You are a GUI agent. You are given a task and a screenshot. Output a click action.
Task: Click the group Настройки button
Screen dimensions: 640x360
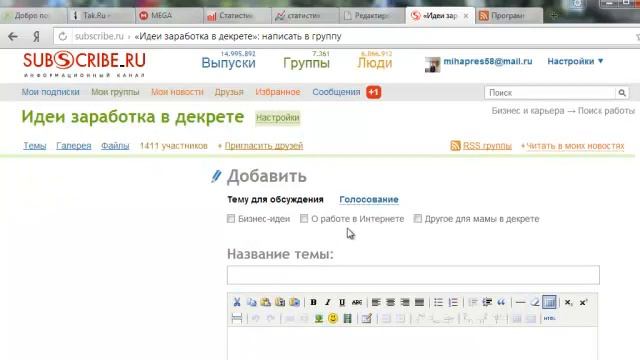point(278,118)
